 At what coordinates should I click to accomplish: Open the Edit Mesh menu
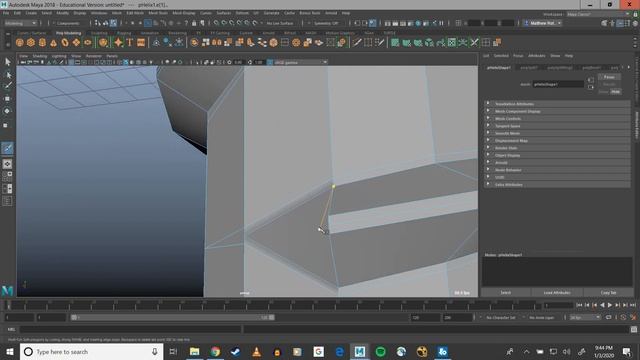click(x=135, y=13)
